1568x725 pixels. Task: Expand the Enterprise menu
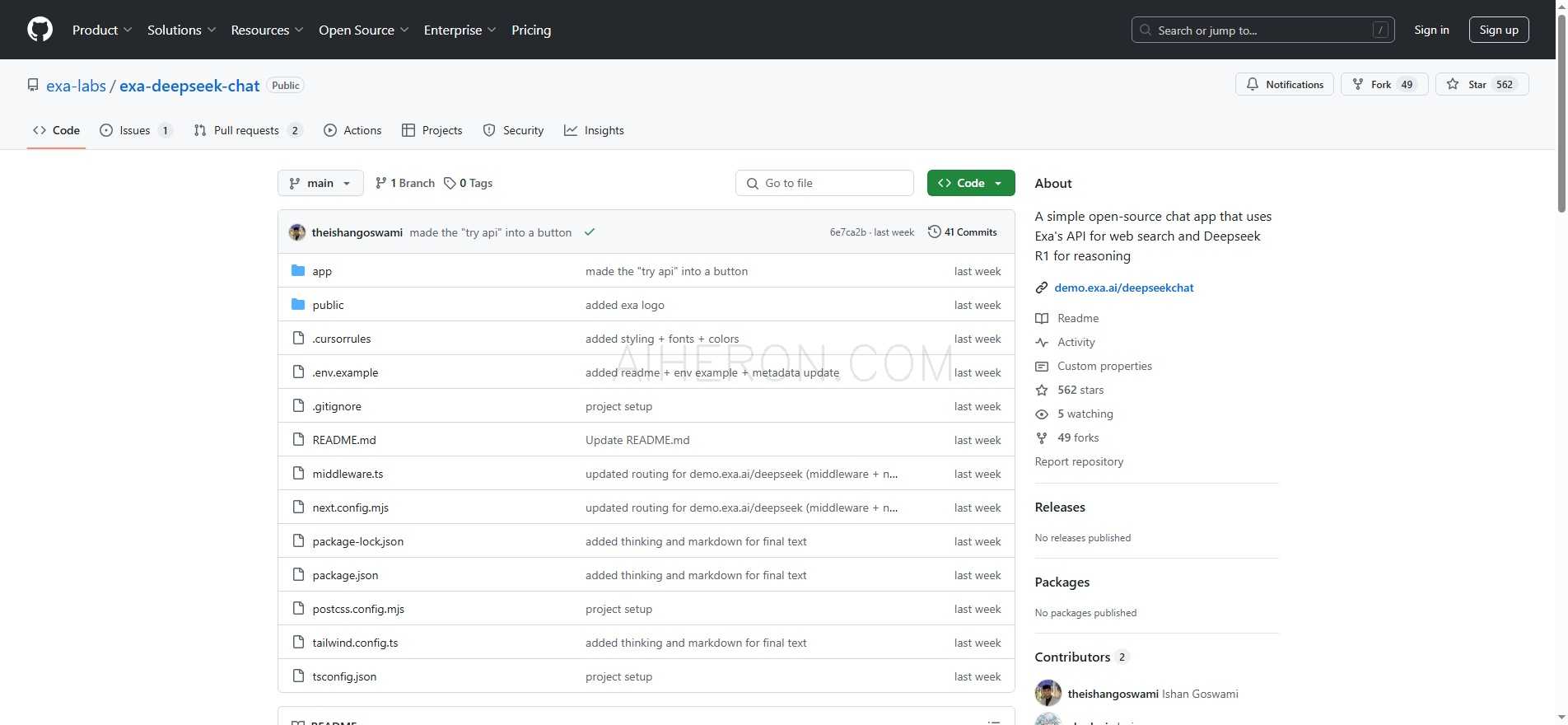(460, 30)
